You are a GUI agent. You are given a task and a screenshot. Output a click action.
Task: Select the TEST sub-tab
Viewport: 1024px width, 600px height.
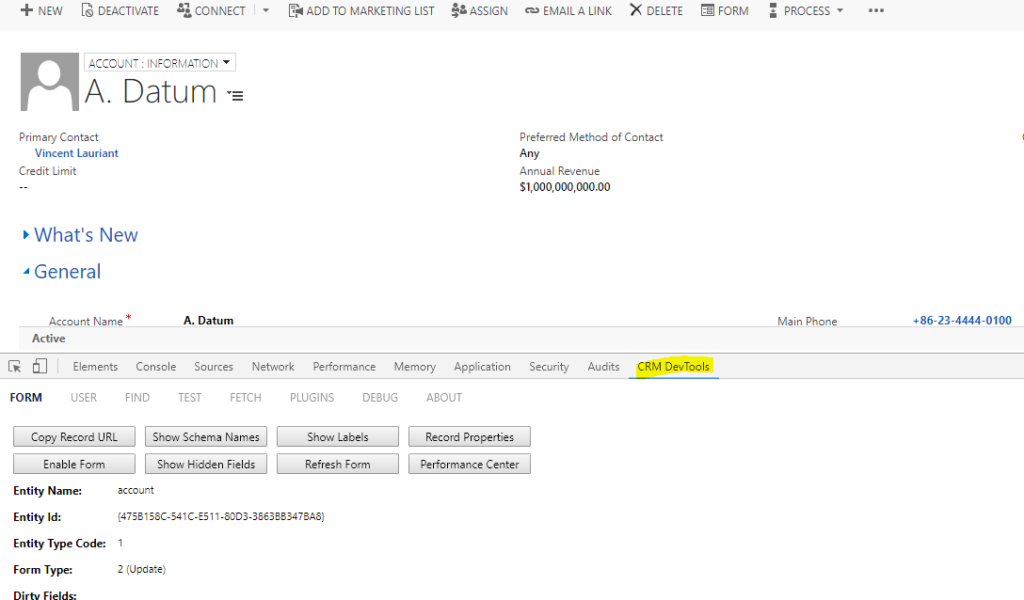pos(190,398)
